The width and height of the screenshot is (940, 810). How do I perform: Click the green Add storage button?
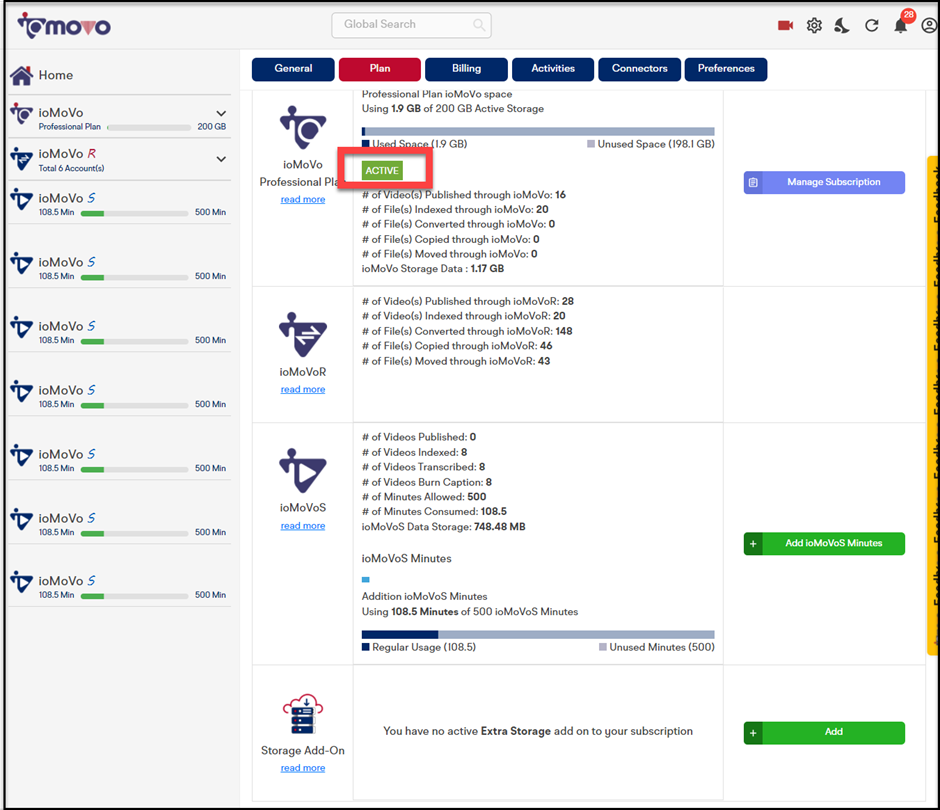(x=824, y=733)
